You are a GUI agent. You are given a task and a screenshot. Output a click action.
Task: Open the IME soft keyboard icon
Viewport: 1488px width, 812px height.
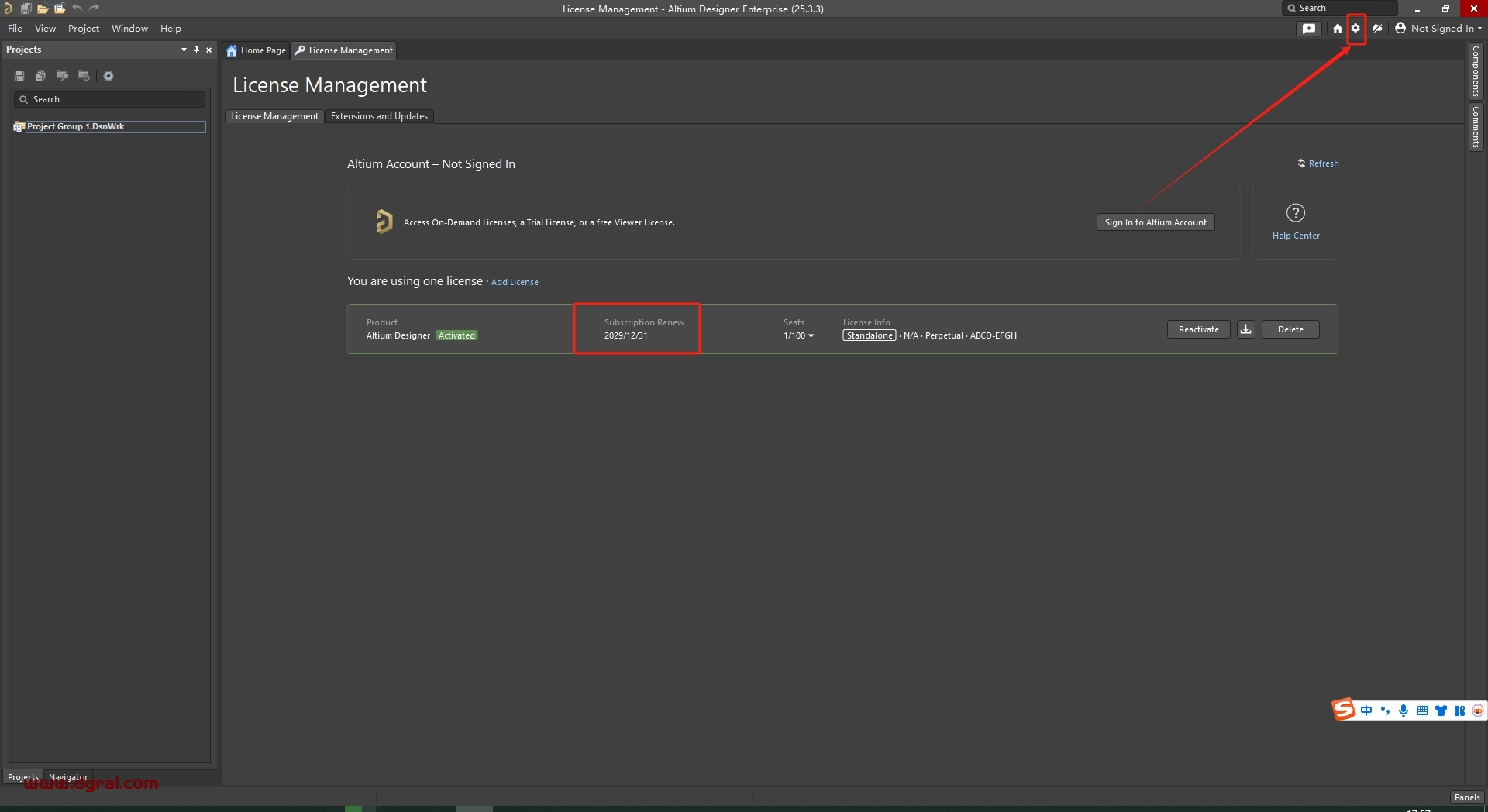click(x=1422, y=710)
